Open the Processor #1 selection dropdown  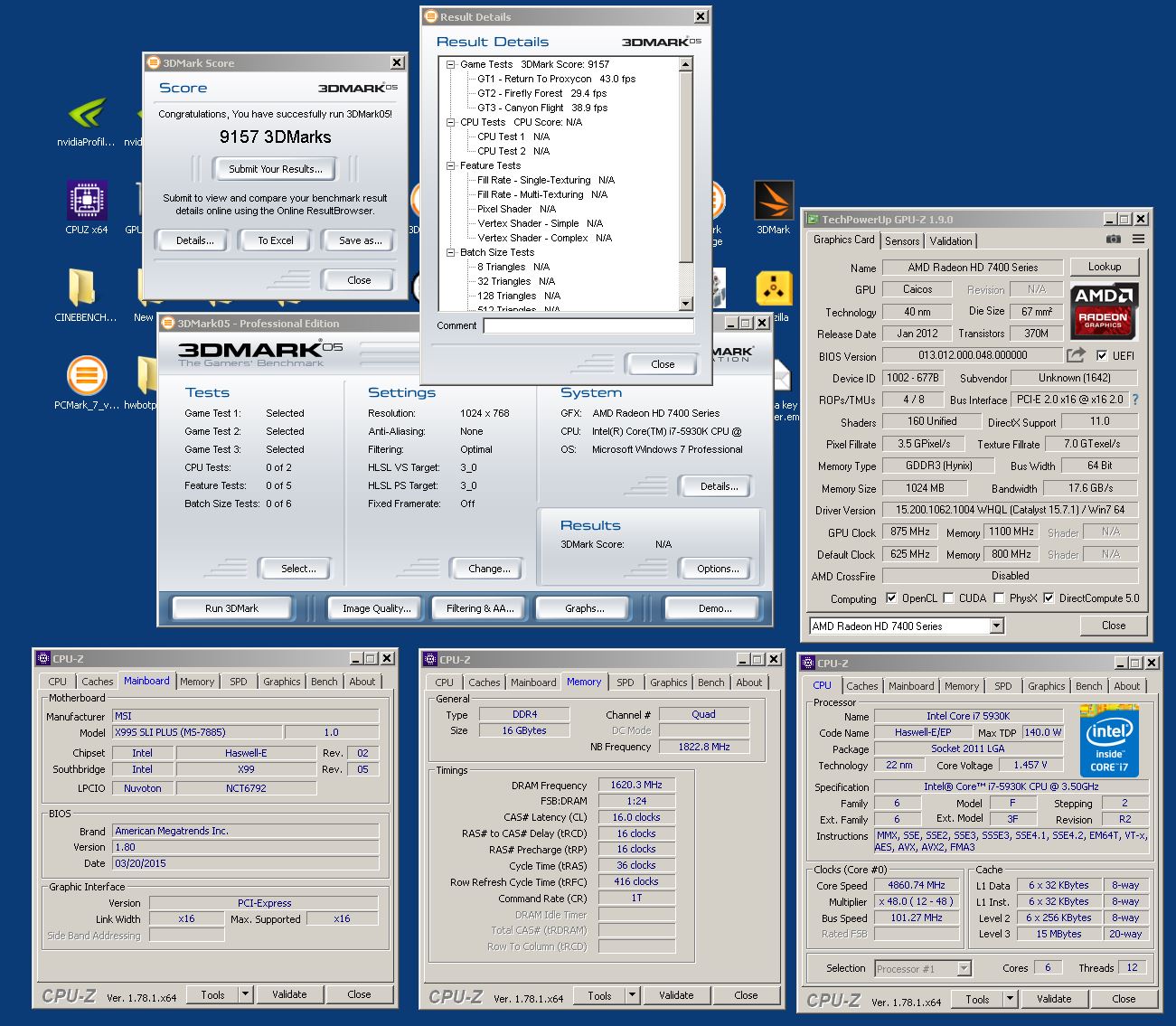[x=923, y=968]
